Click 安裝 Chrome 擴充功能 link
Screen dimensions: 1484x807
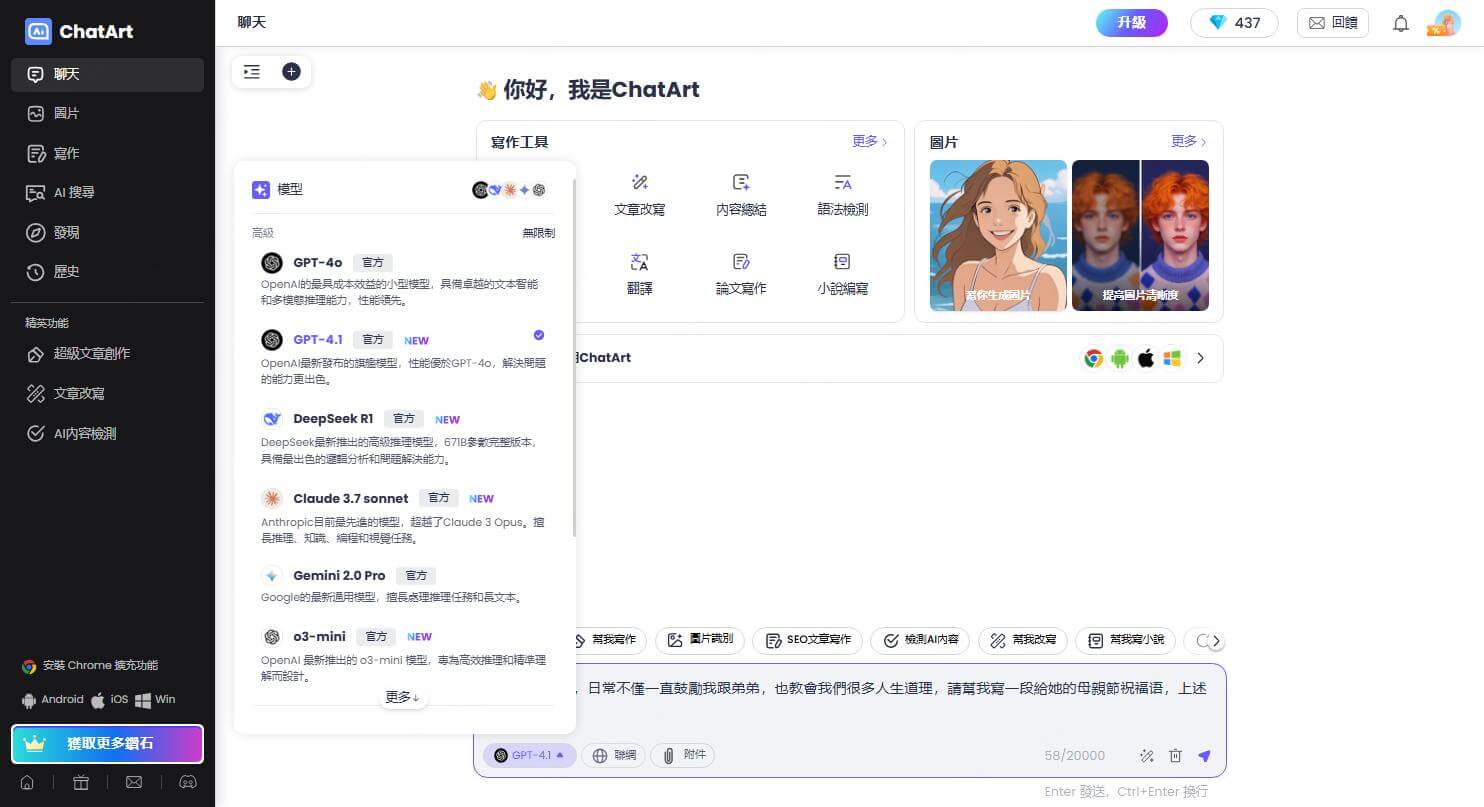[x=90, y=666]
